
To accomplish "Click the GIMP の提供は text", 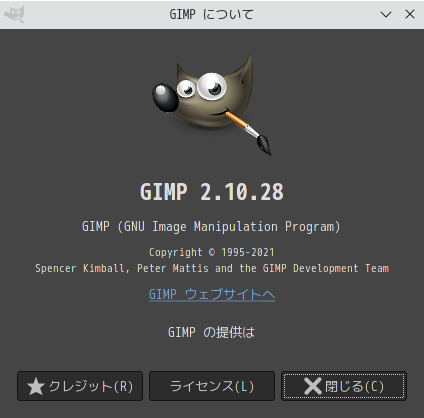I will [211, 332].
